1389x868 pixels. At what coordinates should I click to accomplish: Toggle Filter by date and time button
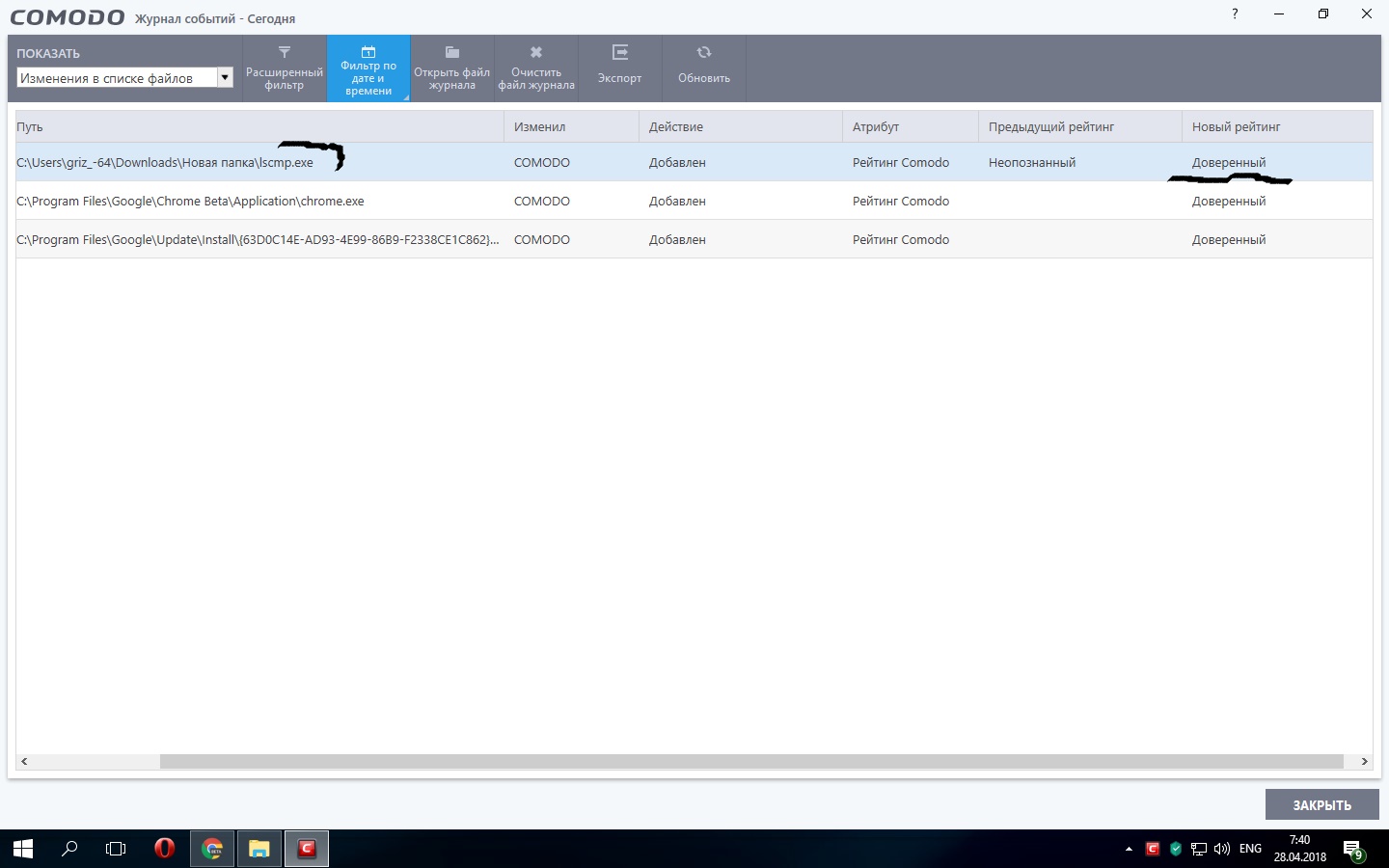point(368,68)
